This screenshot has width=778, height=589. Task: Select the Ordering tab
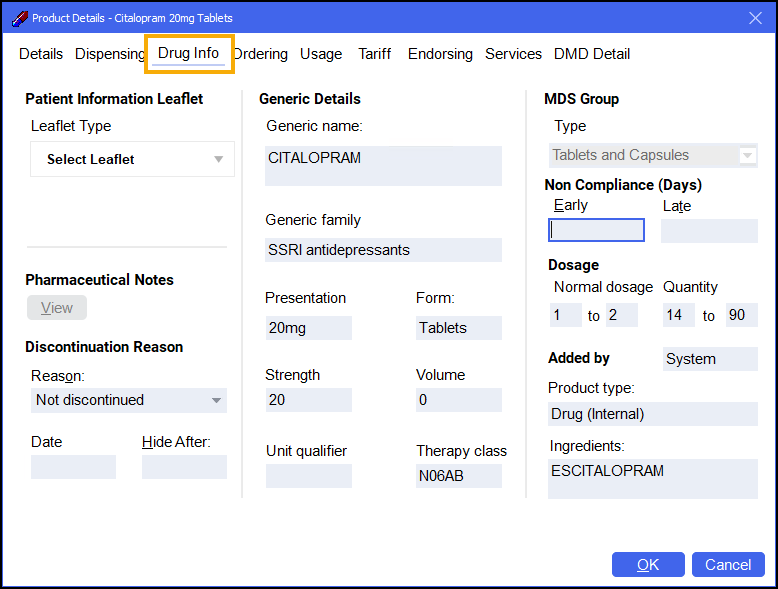pos(261,54)
